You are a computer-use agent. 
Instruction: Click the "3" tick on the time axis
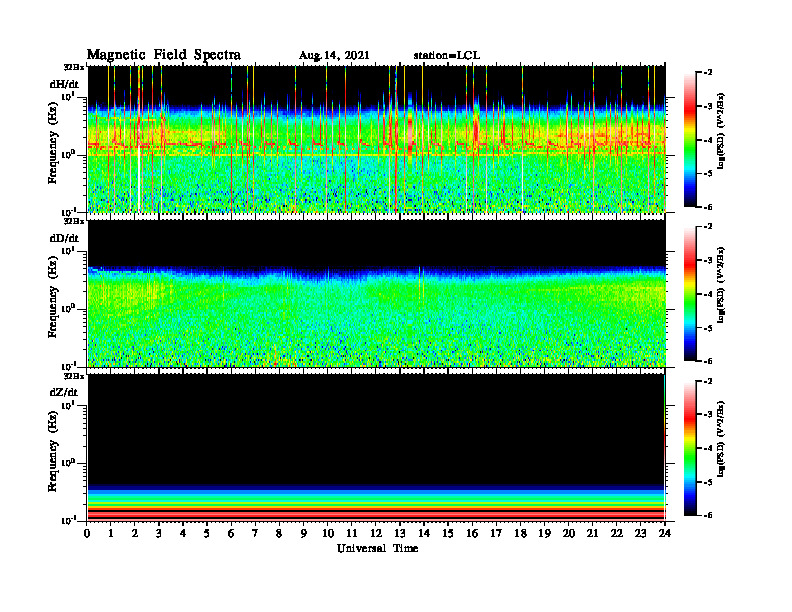click(160, 534)
